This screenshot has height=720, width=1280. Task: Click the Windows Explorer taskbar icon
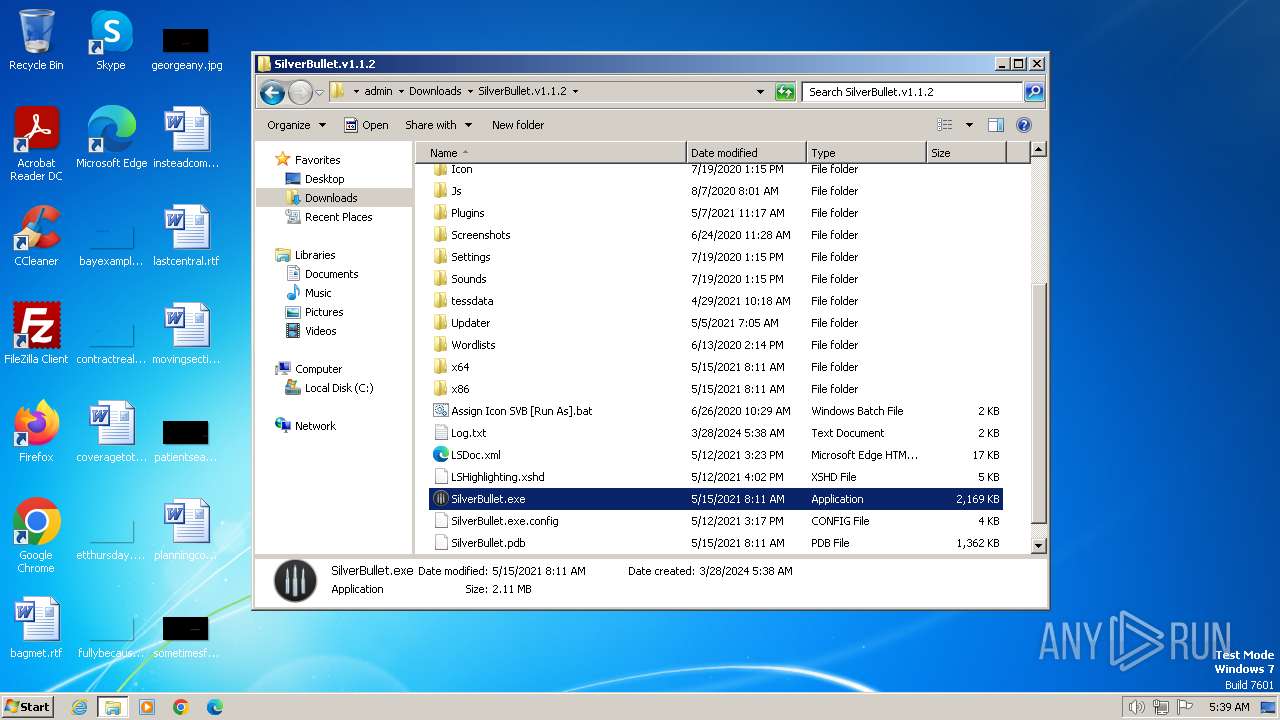112,707
